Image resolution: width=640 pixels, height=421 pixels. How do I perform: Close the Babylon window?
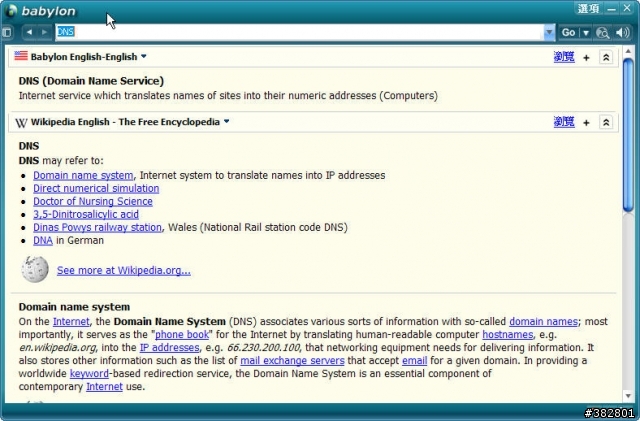tap(627, 8)
